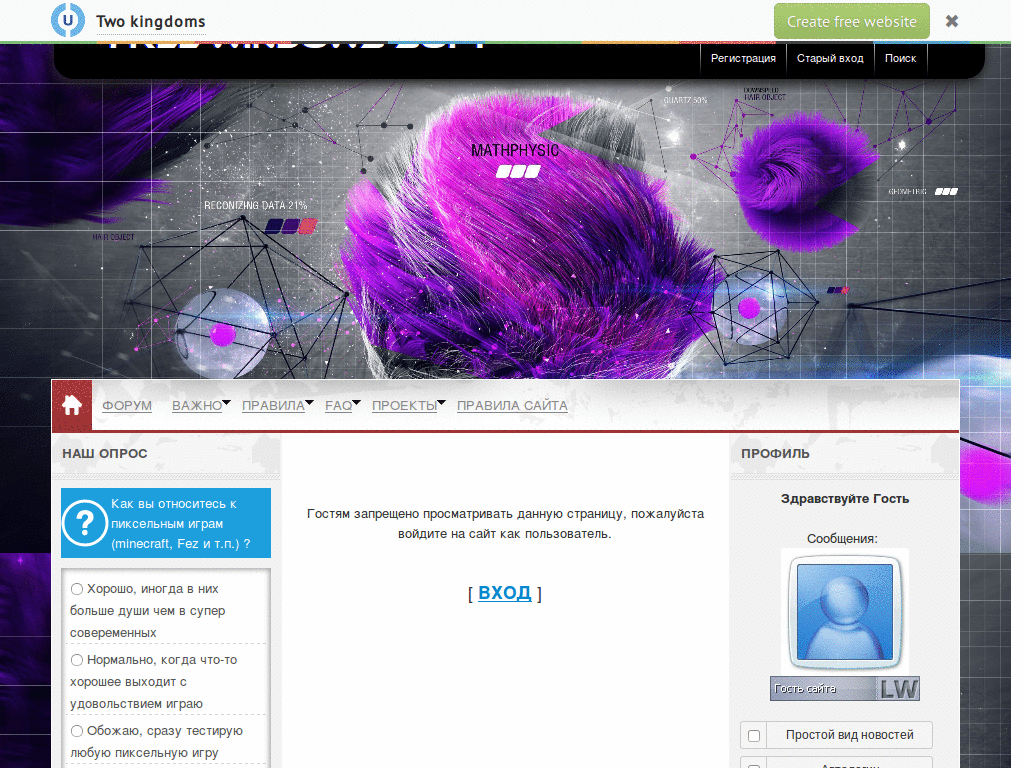This screenshot has height=768, width=1024.
Task: Click the uCoz logo icon
Action: [68, 20]
